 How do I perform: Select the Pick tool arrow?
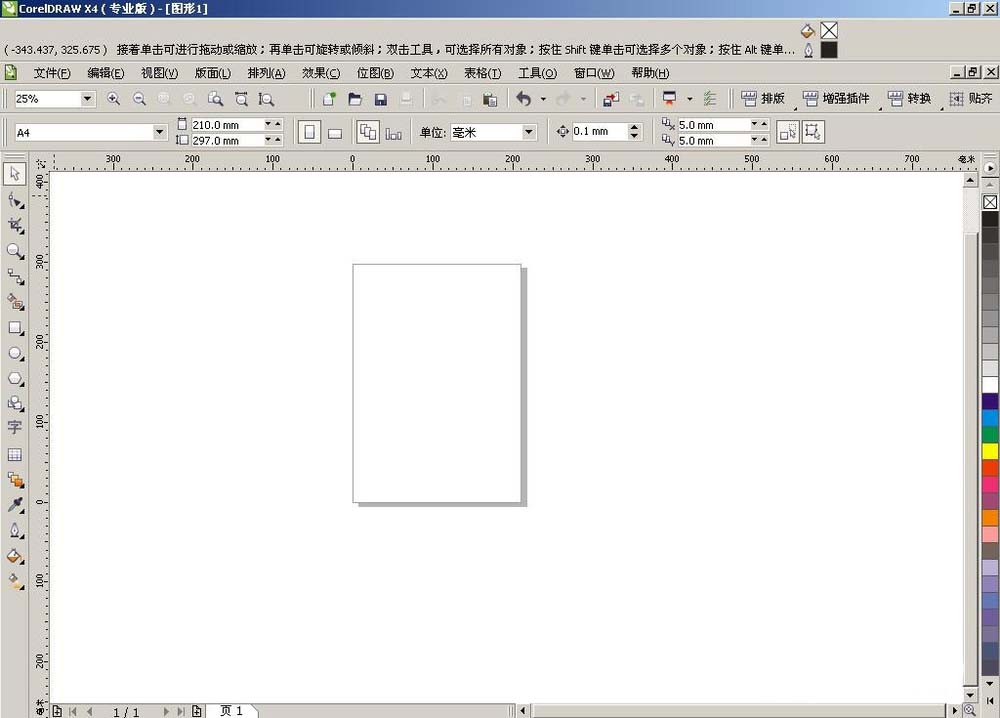click(15, 174)
